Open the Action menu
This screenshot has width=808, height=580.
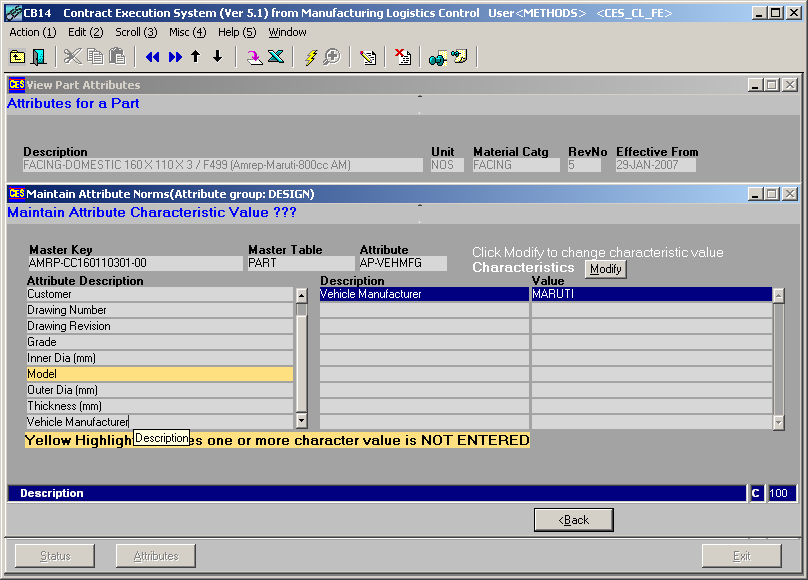pos(32,32)
